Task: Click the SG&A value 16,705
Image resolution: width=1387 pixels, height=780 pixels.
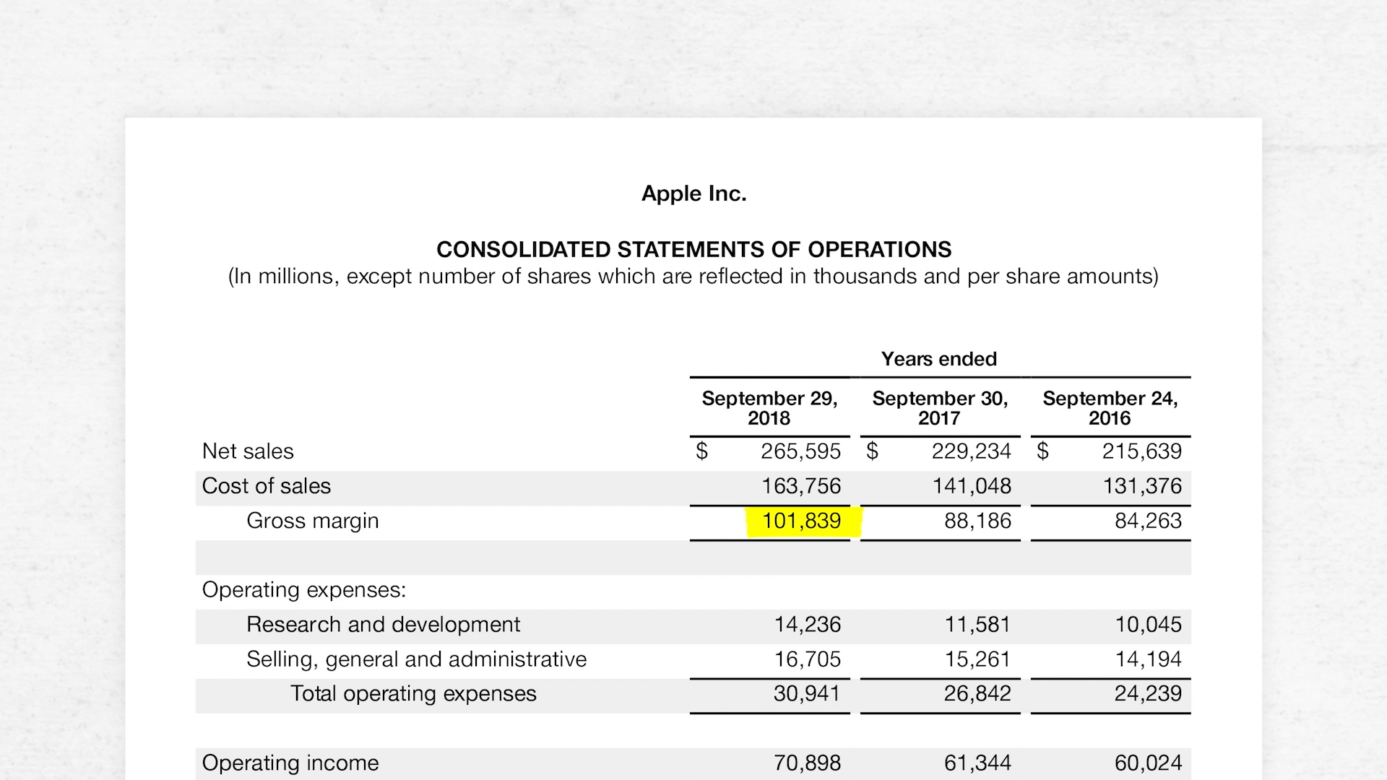Action: click(808, 660)
